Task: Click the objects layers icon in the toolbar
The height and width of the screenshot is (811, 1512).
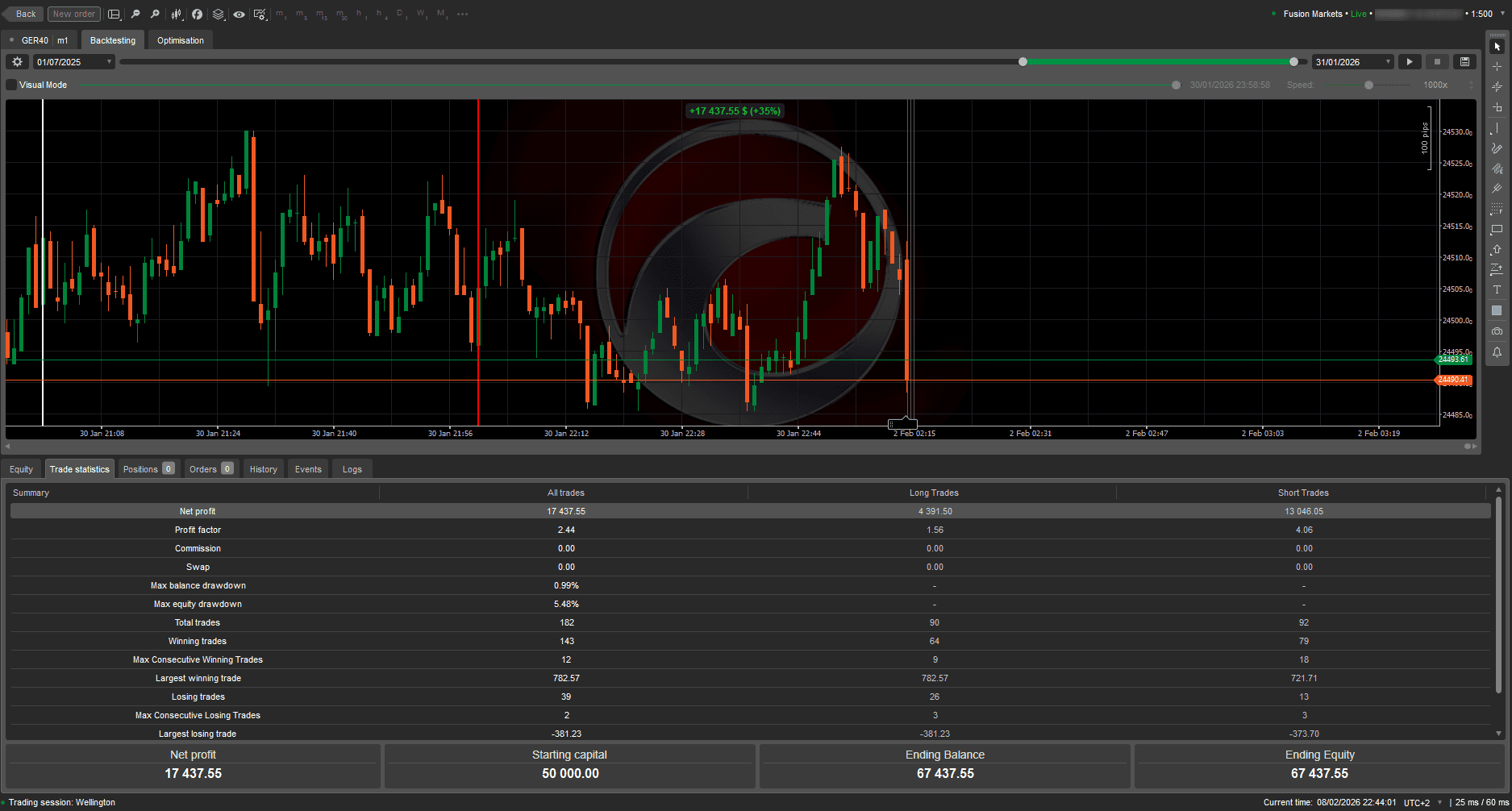Action: pos(218,14)
